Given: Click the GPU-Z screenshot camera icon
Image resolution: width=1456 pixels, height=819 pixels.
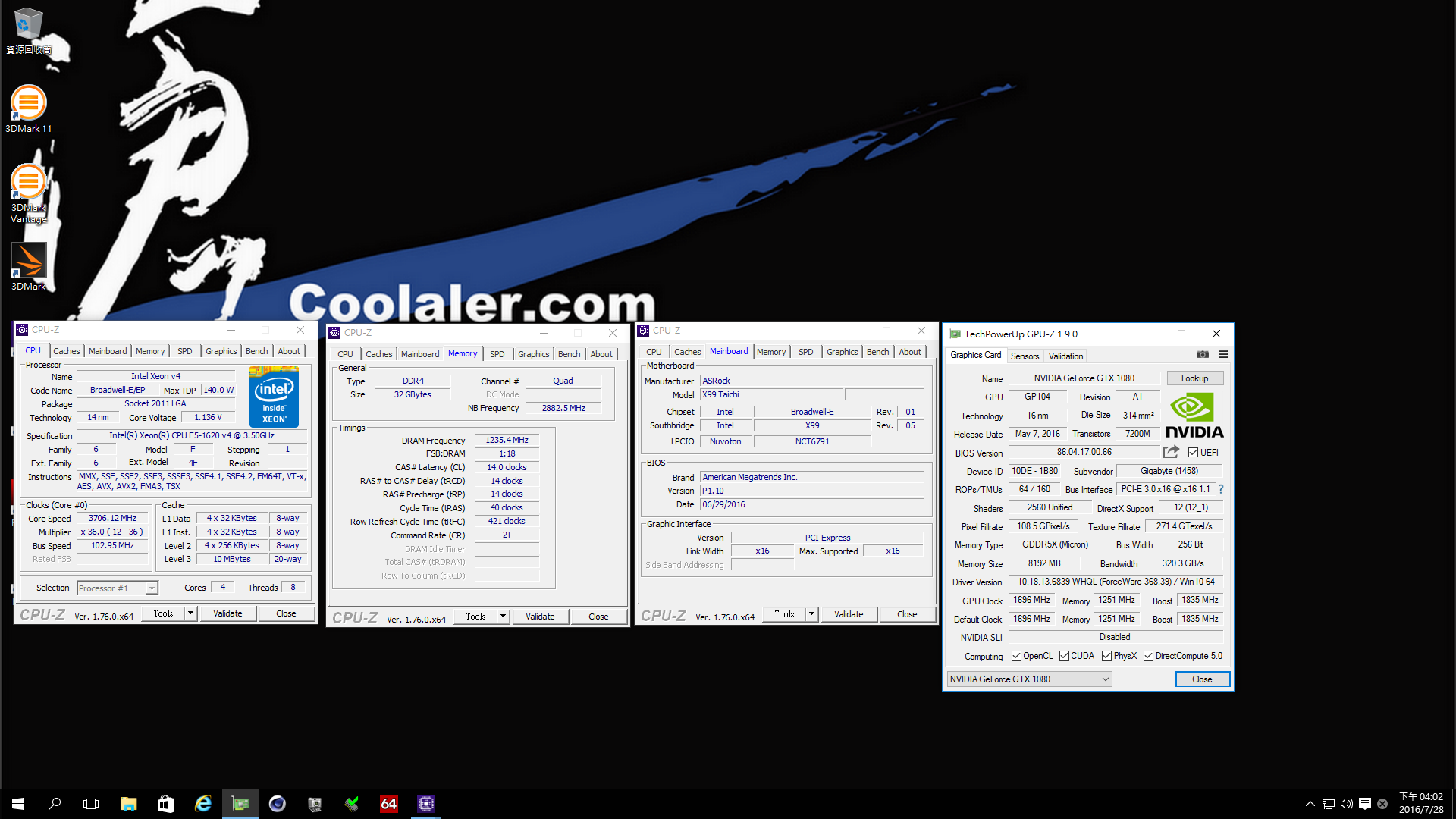Looking at the screenshot, I should coord(1203,355).
